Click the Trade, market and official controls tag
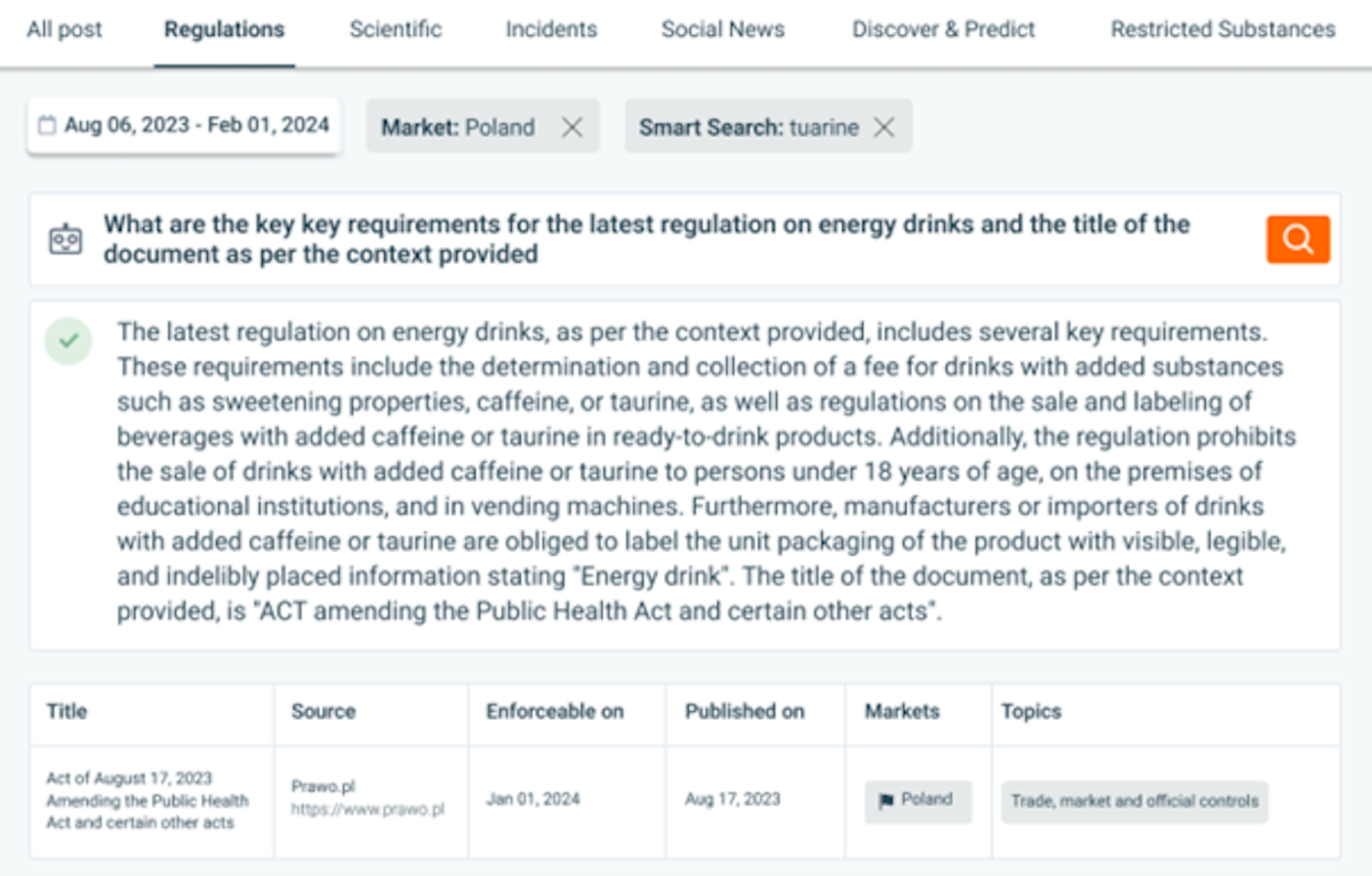The width and height of the screenshot is (1372, 876). (x=1134, y=801)
